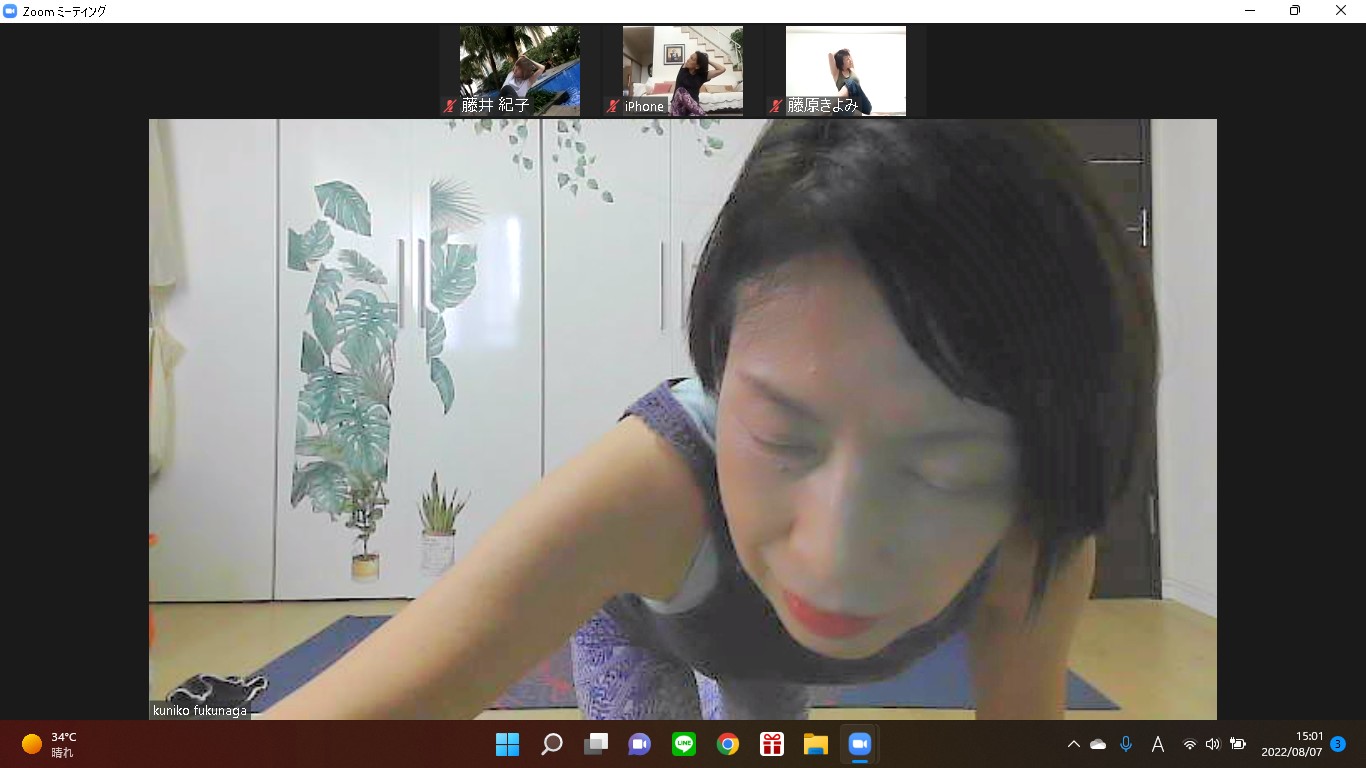Click the Zoom ミーティング window title
The width and height of the screenshot is (1366, 768).
point(64,11)
